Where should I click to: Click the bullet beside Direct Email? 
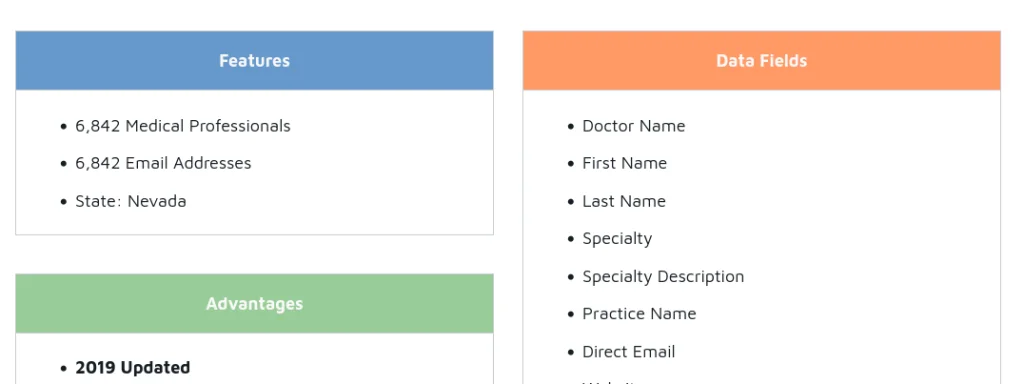[x=571, y=353]
